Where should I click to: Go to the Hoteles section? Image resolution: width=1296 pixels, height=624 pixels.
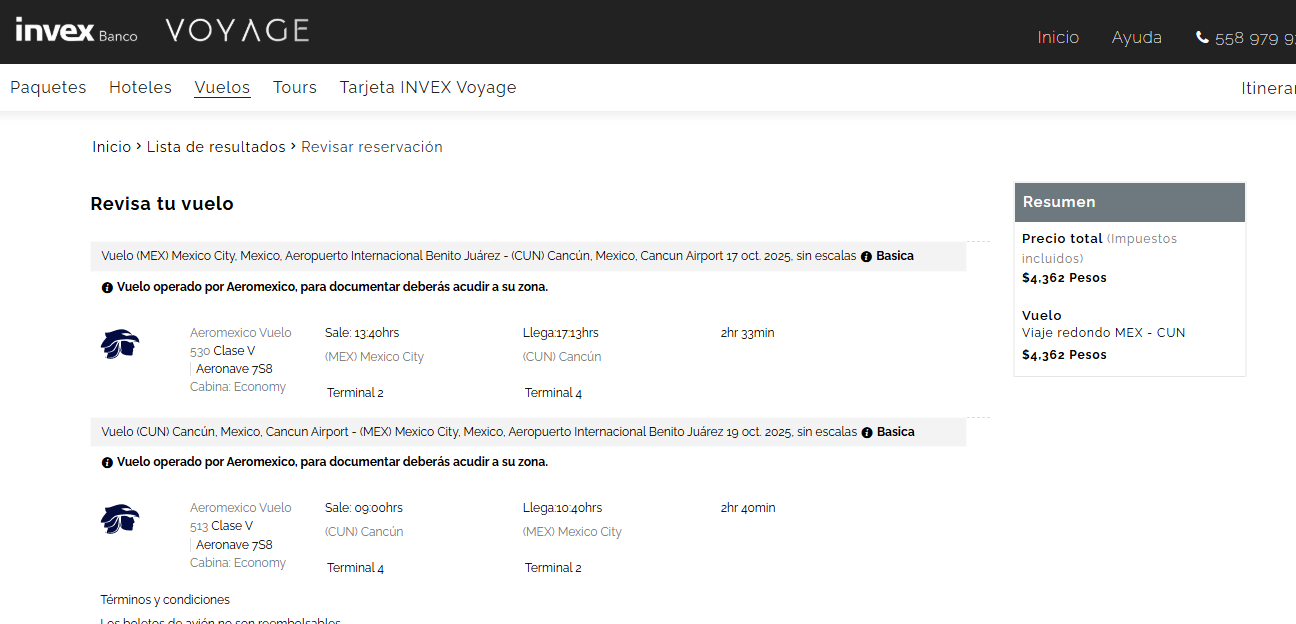(140, 88)
